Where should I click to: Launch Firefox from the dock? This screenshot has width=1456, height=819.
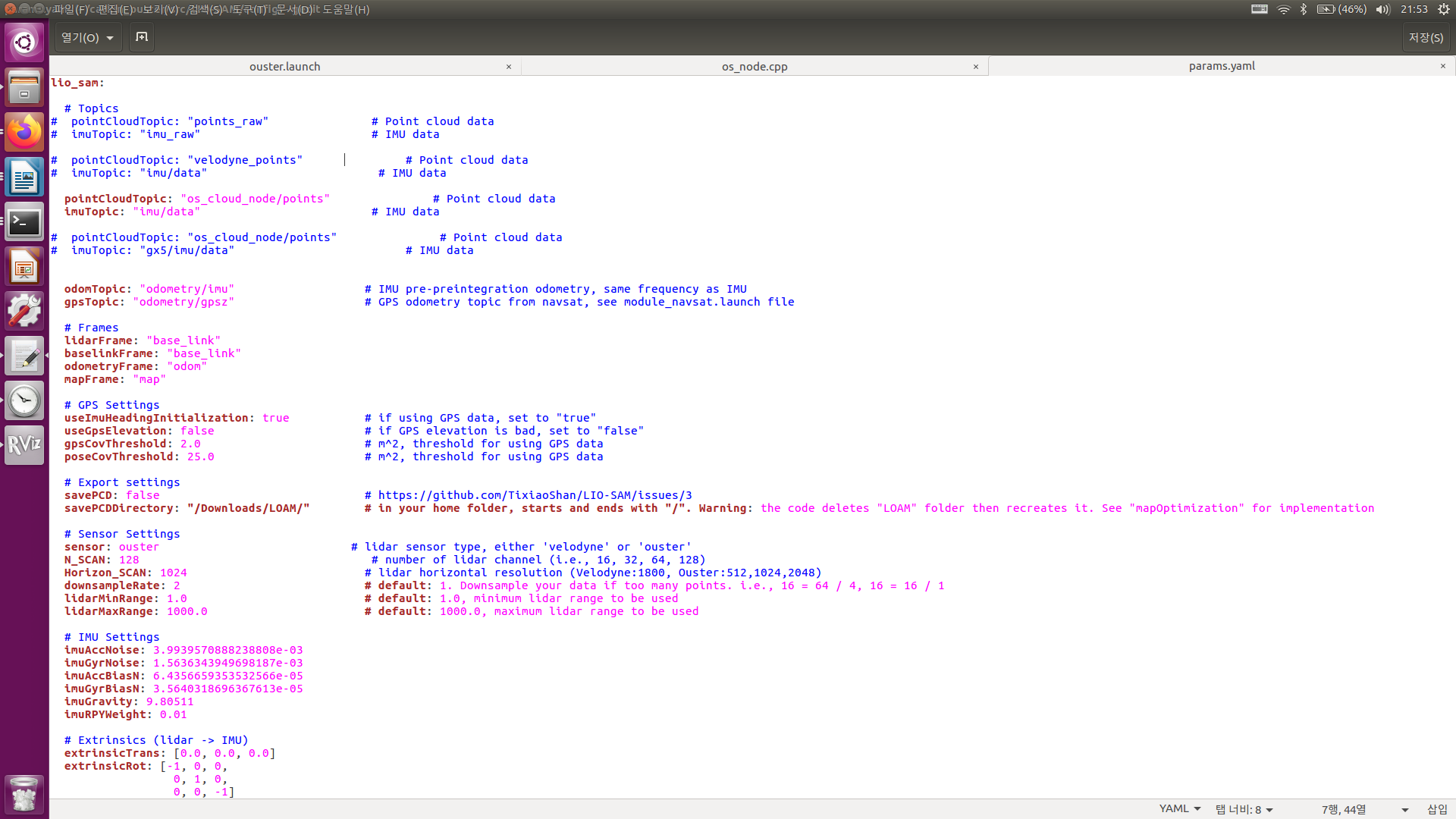[24, 132]
